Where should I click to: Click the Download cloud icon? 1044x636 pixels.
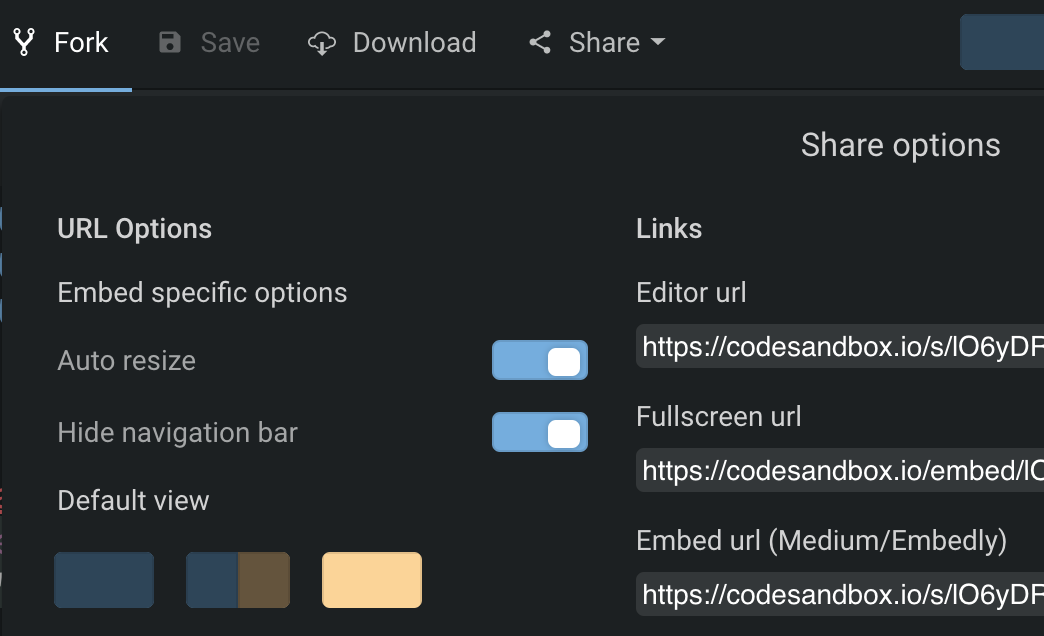point(321,43)
